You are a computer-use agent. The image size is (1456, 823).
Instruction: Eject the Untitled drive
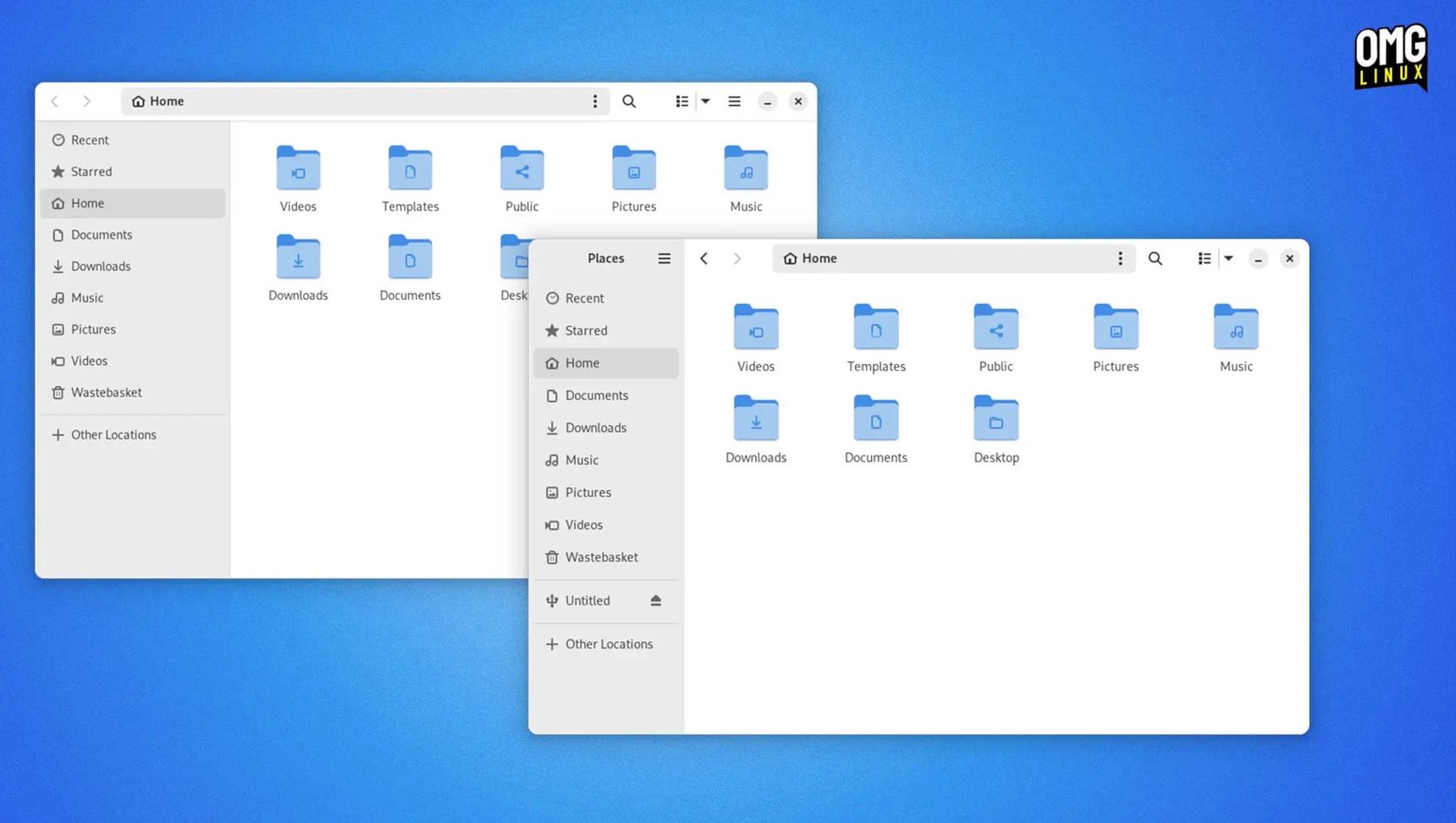[x=655, y=600]
